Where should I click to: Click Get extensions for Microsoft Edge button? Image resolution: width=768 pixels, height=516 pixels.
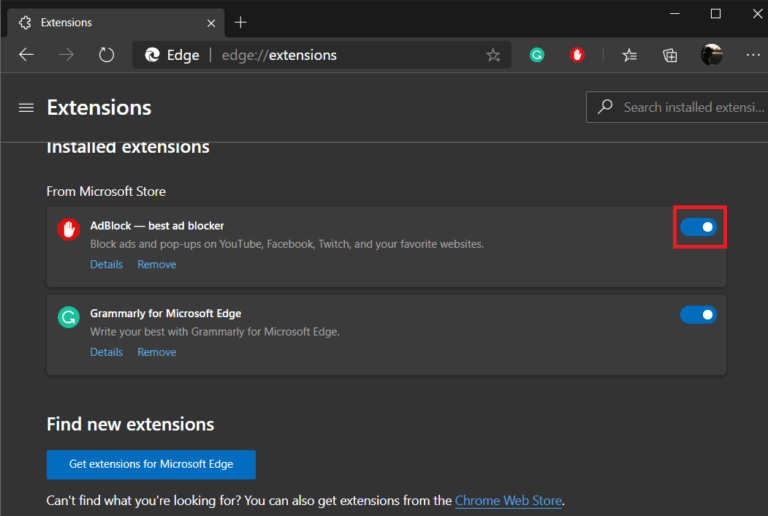point(151,465)
